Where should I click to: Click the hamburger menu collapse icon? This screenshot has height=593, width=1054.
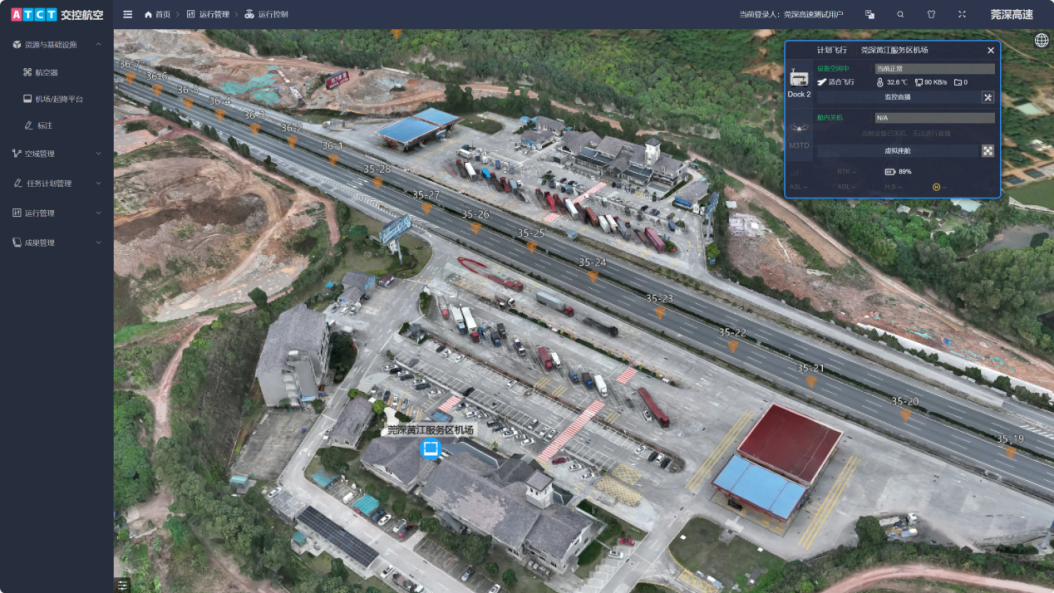pos(127,15)
